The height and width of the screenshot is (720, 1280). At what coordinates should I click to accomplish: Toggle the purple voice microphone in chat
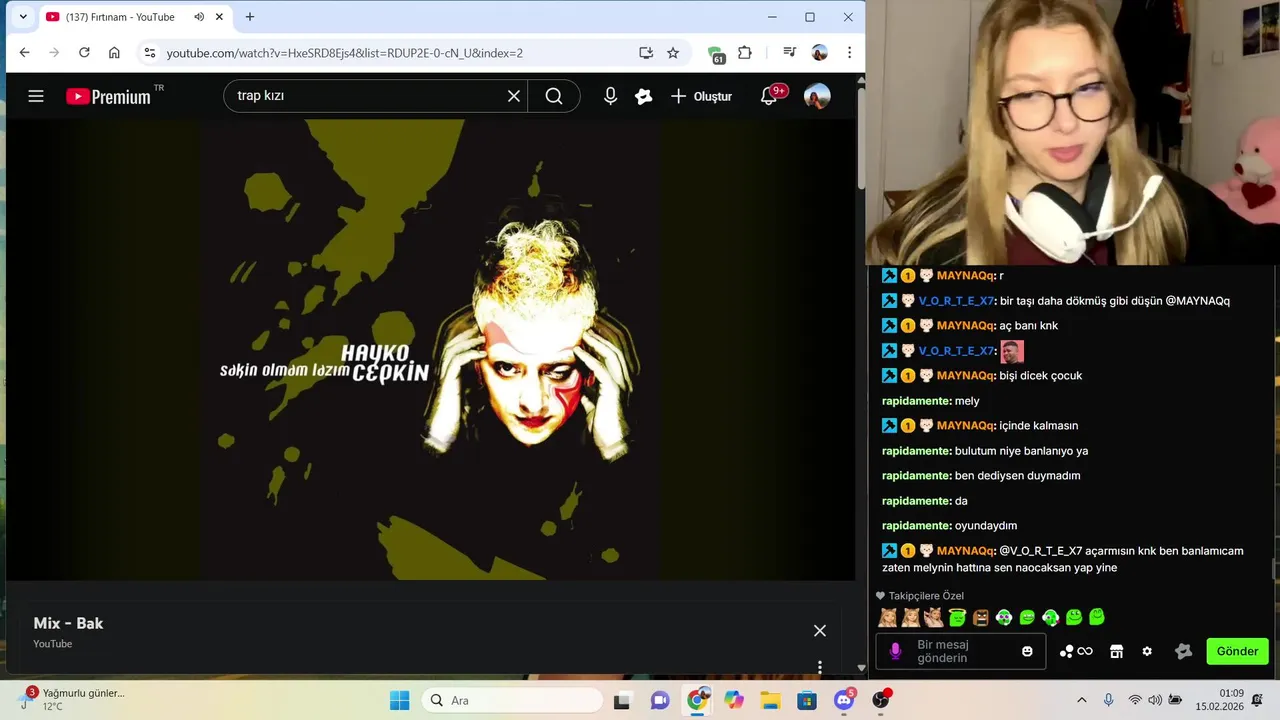(x=895, y=651)
